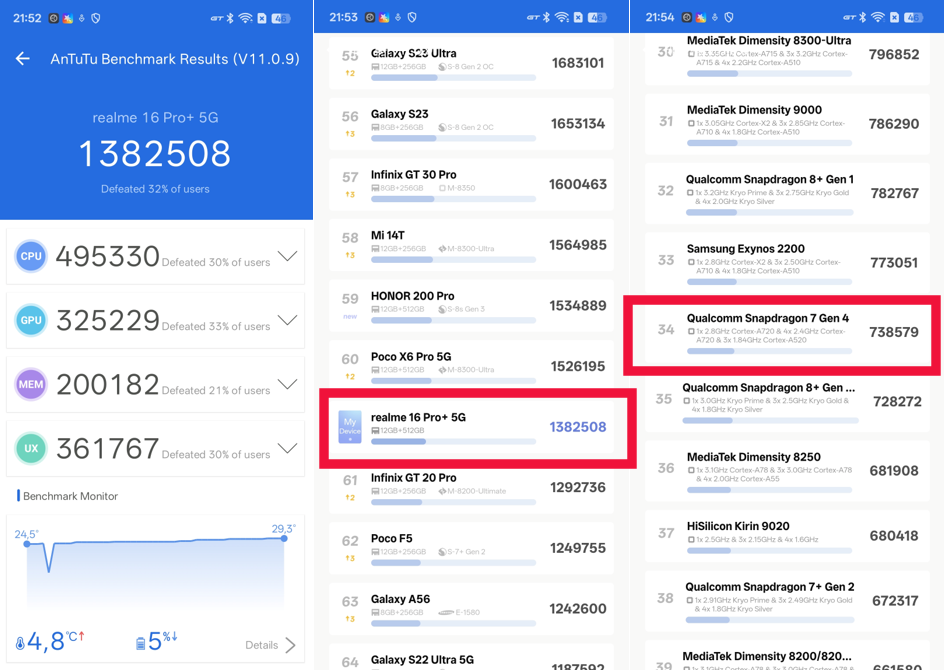Expand the GPU score 325229 details
Image resolution: width=944 pixels, height=670 pixels.
tap(287, 320)
